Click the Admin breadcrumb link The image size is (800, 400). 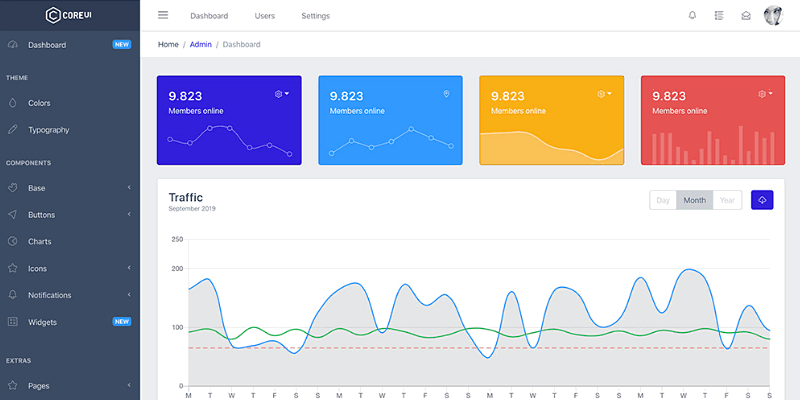click(200, 44)
